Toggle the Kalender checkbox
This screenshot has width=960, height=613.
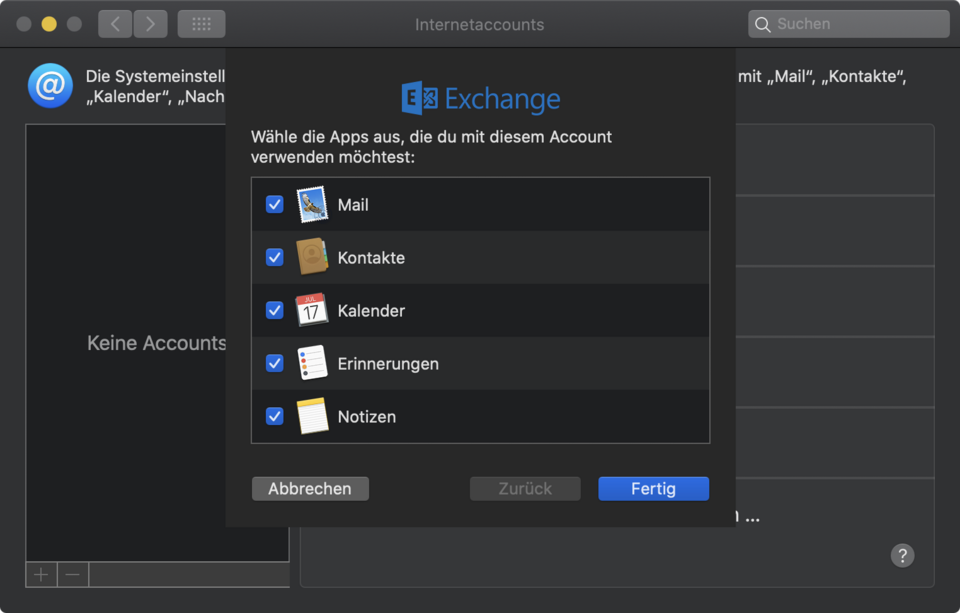coord(274,311)
